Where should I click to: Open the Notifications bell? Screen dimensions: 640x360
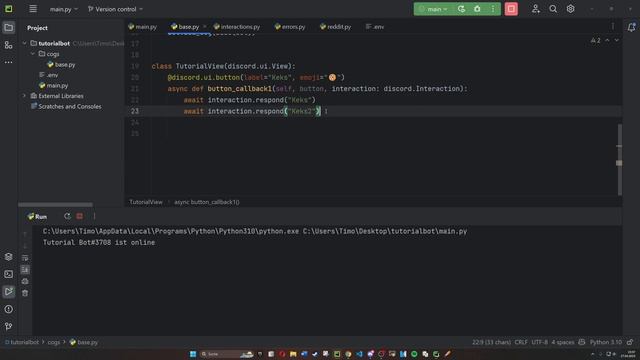point(631,27)
